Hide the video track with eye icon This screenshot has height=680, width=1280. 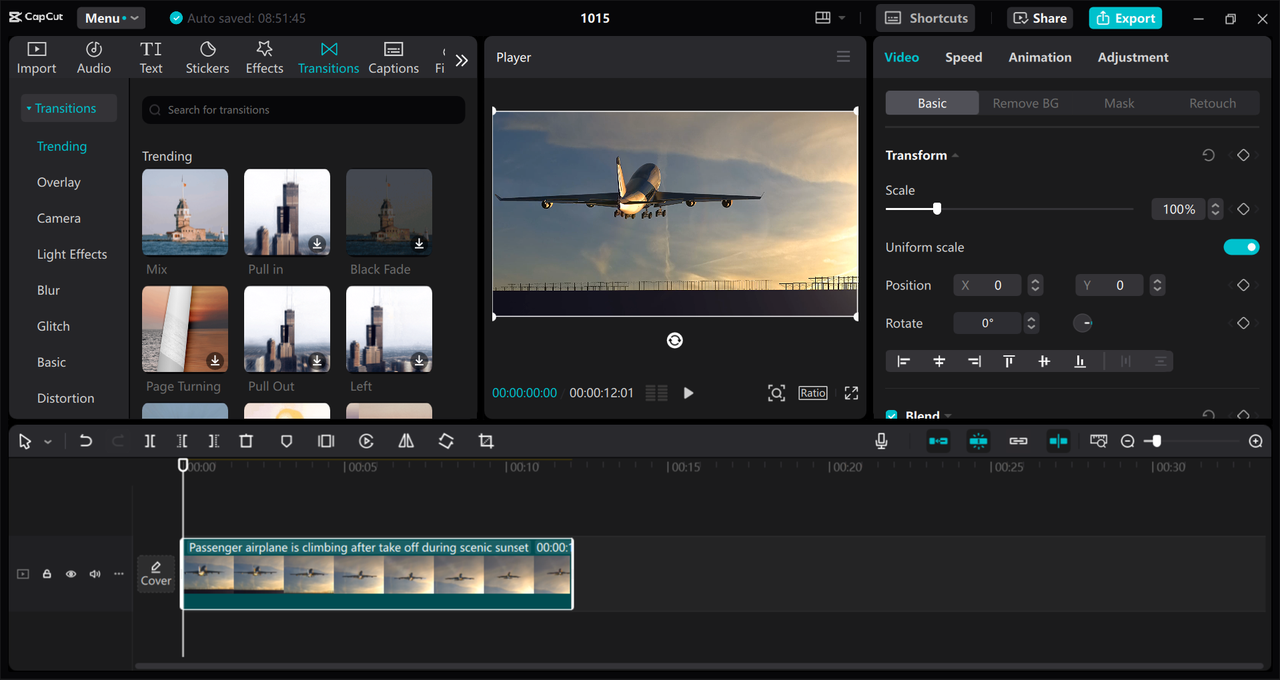pos(71,574)
